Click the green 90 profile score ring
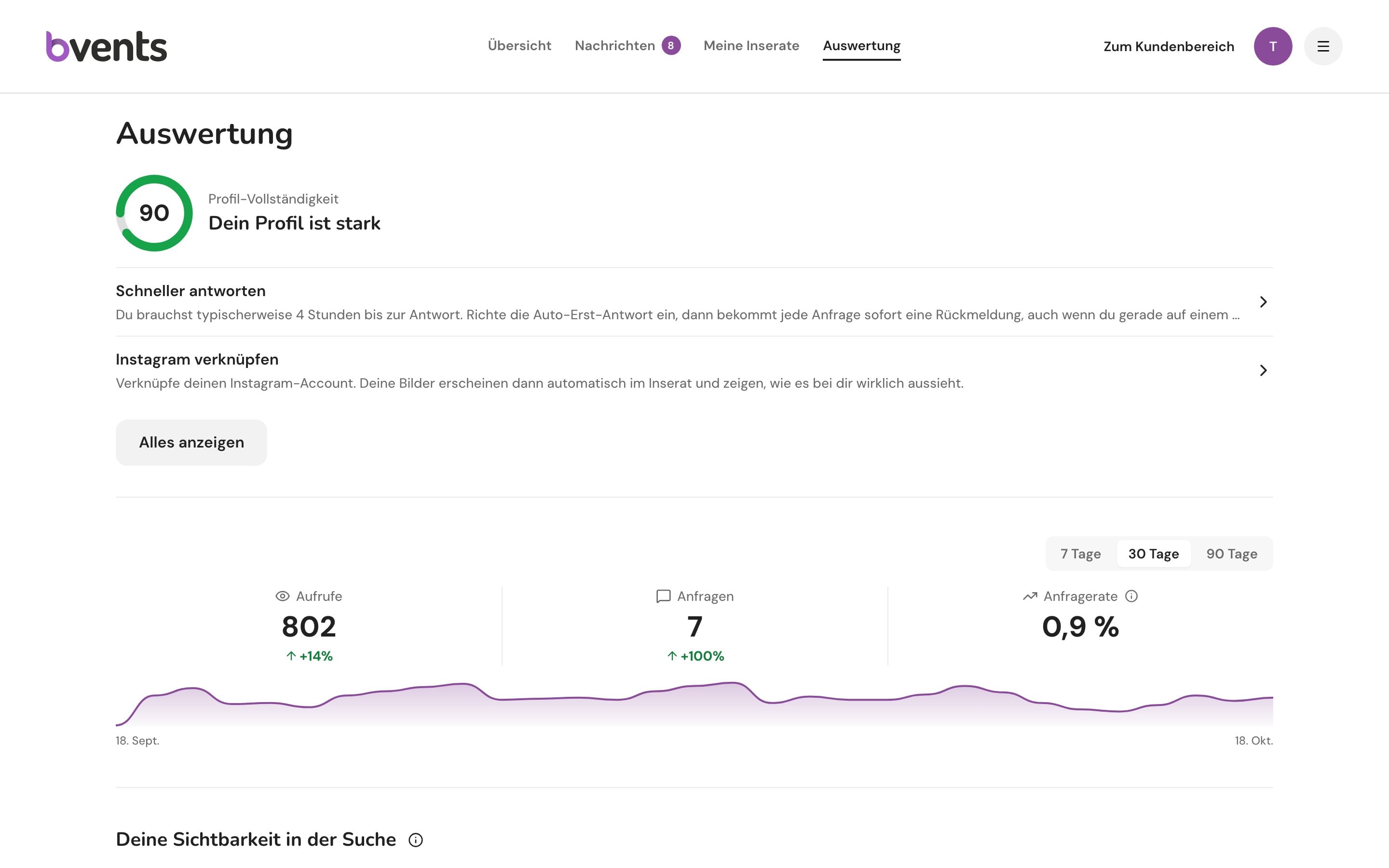The image size is (1389, 868). click(154, 213)
